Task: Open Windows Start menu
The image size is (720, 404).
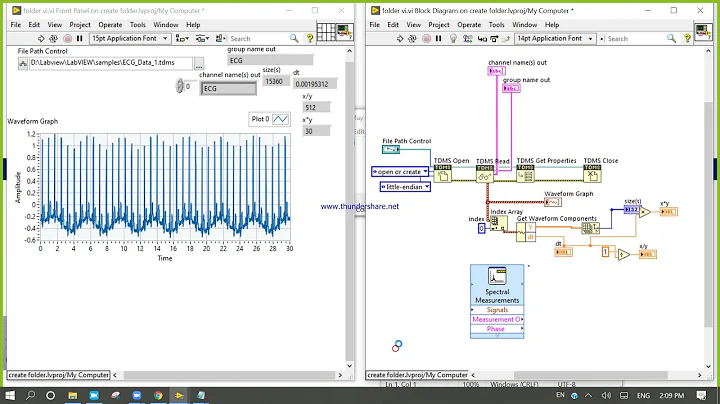Action: pos(10,395)
